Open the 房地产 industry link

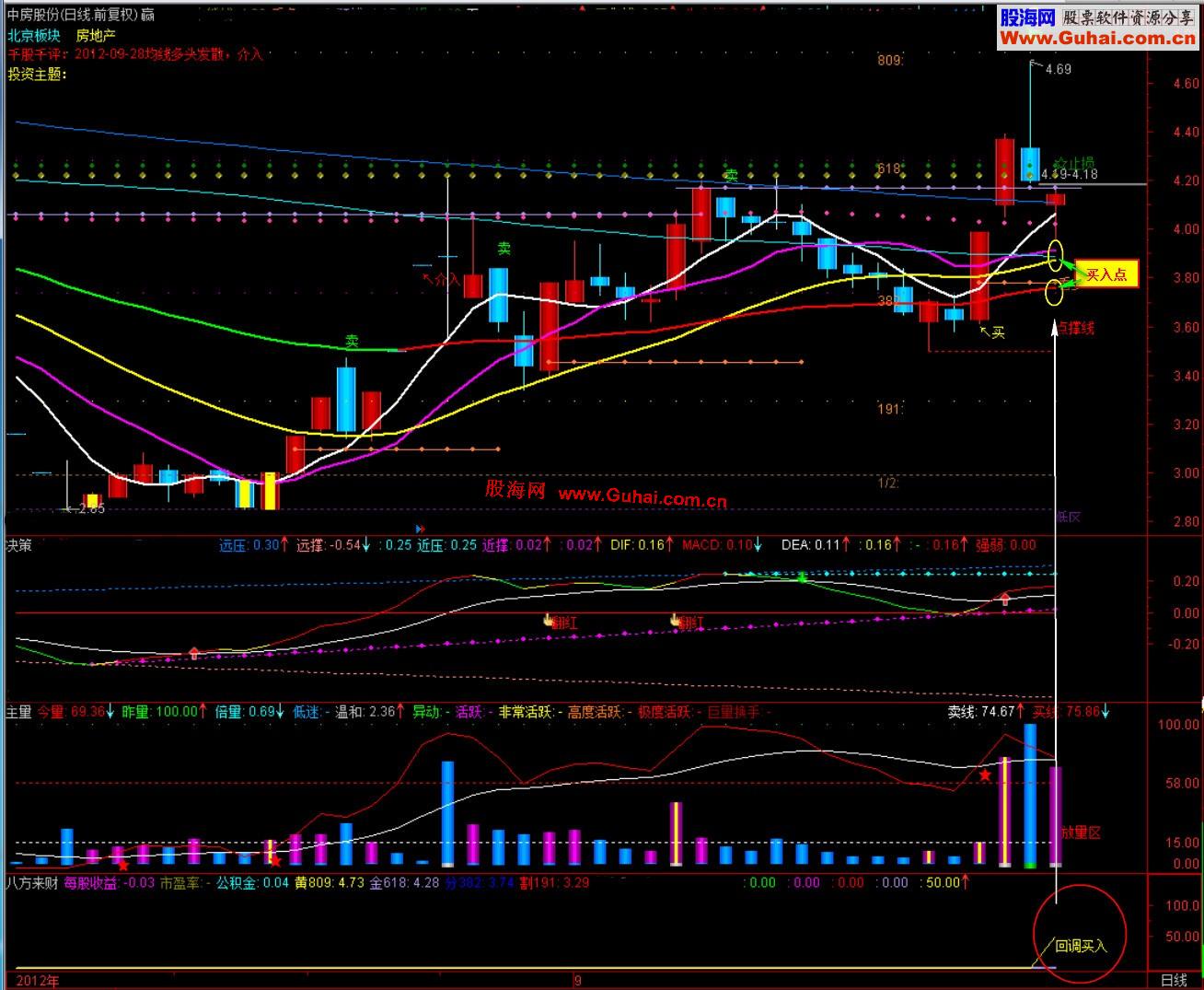96,36
